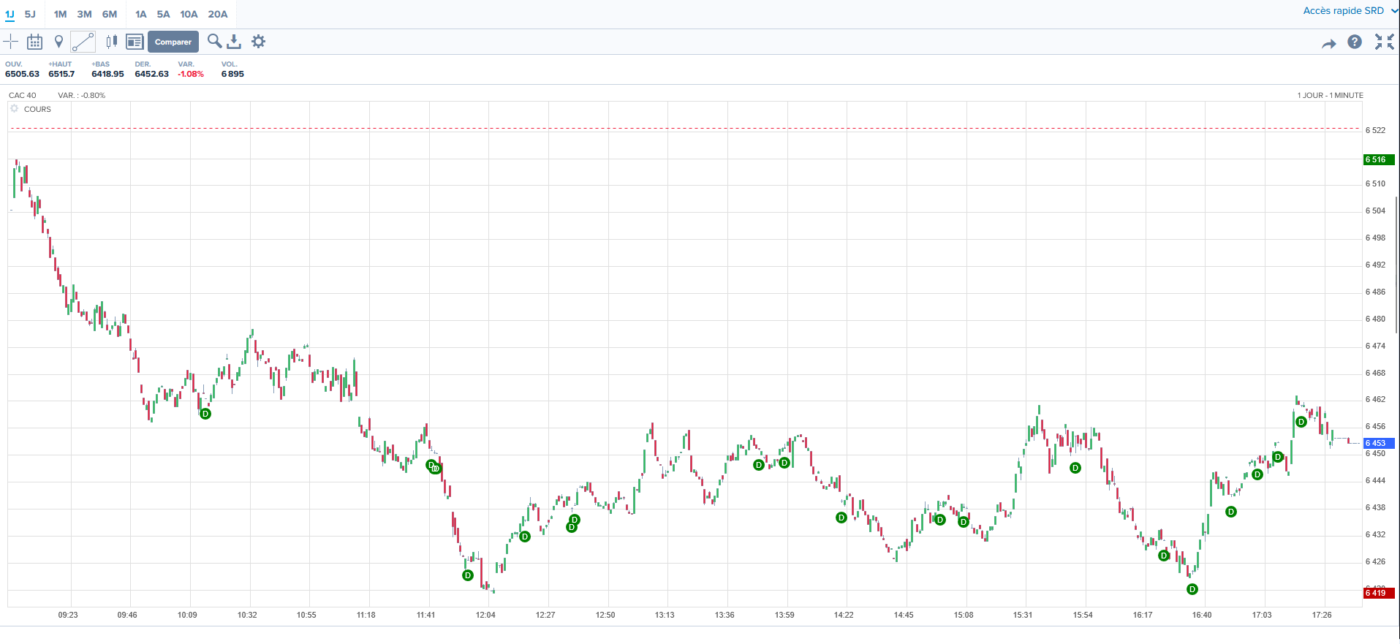Click the D marker near 14:22
The image size is (1400, 644).
point(841,517)
